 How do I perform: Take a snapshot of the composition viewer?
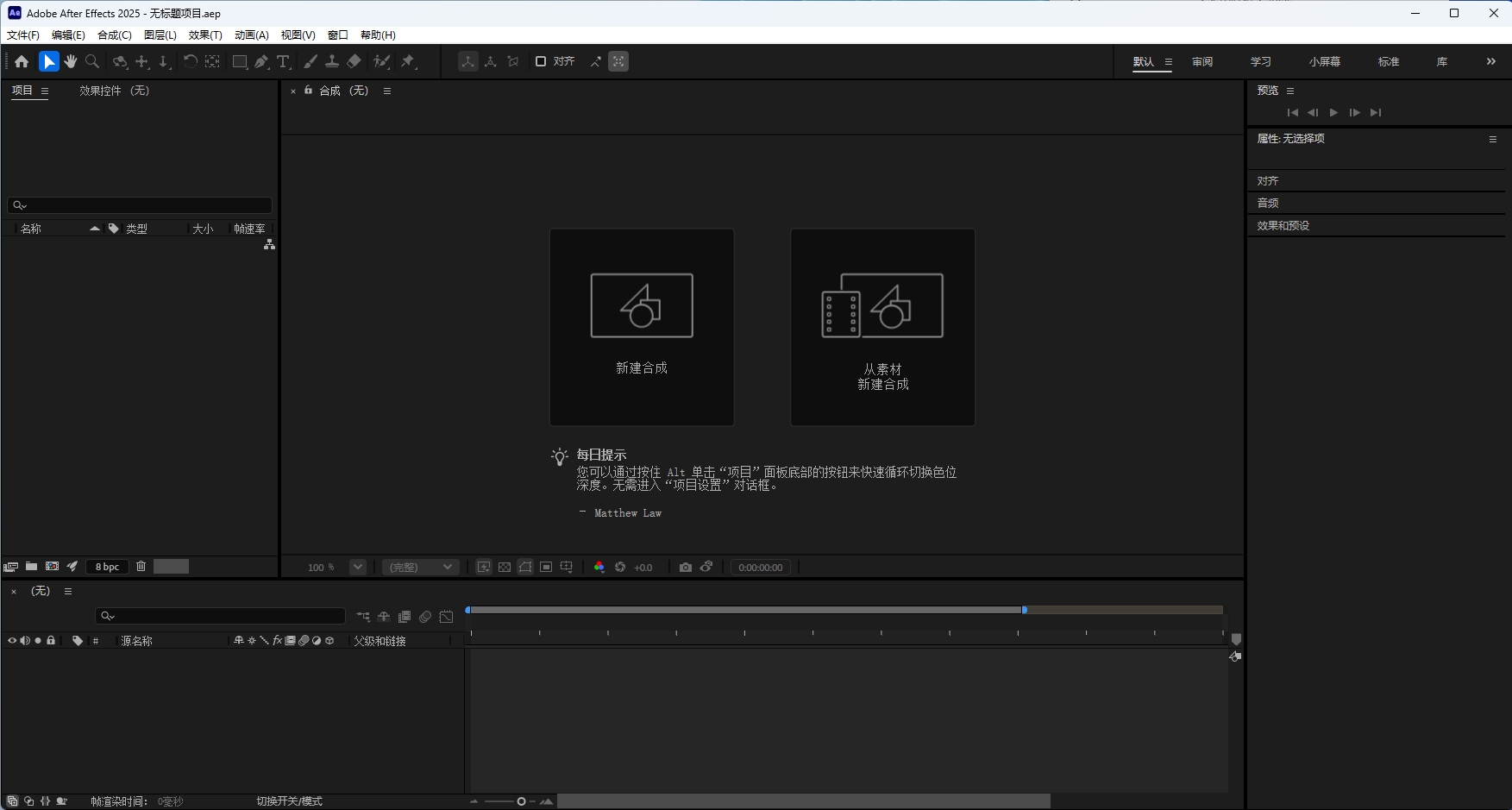click(686, 567)
